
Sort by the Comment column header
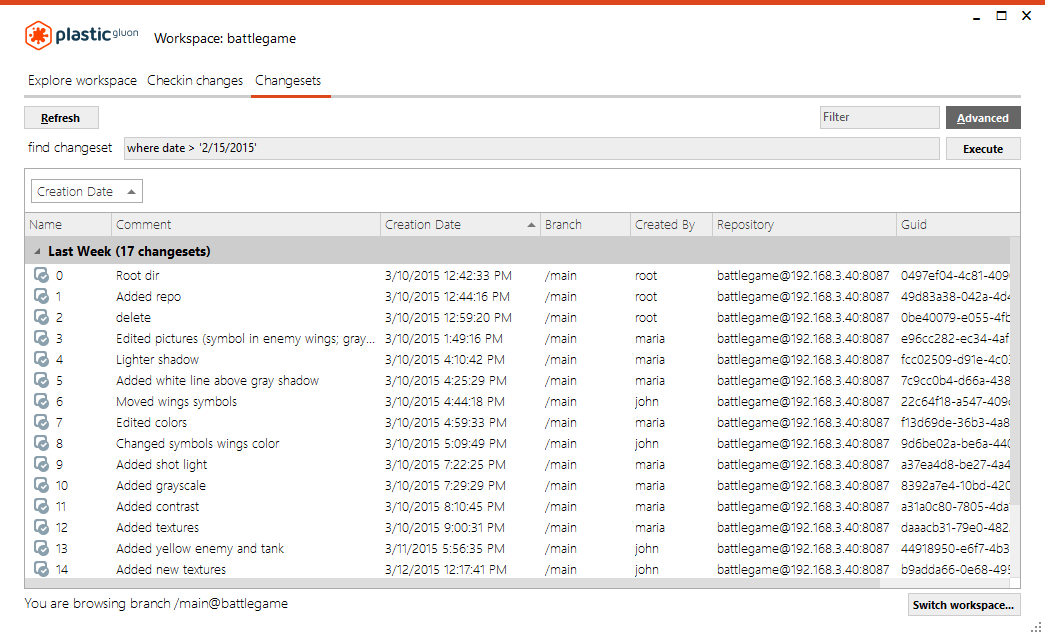(x=246, y=225)
